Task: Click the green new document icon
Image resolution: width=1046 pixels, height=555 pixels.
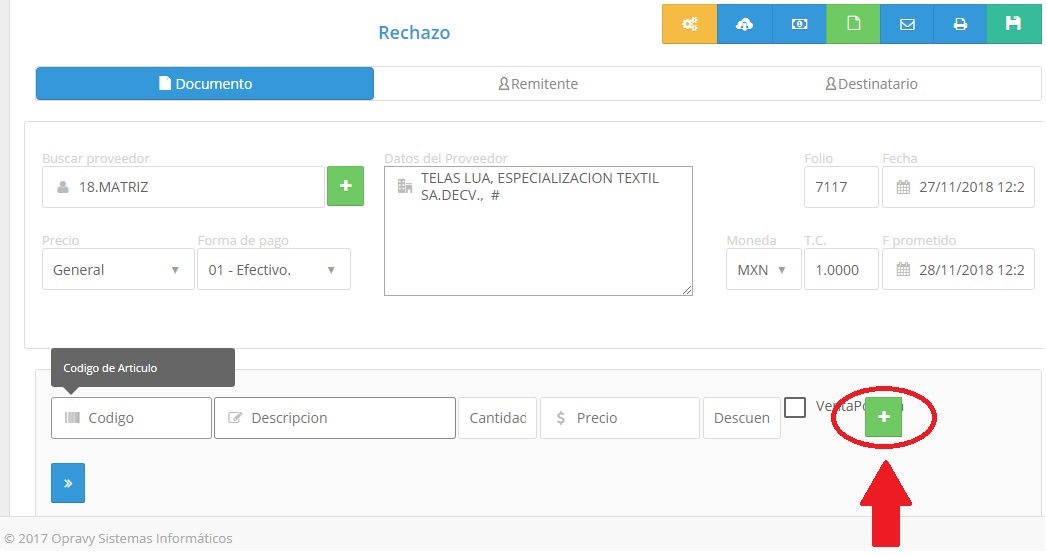Action: point(853,25)
